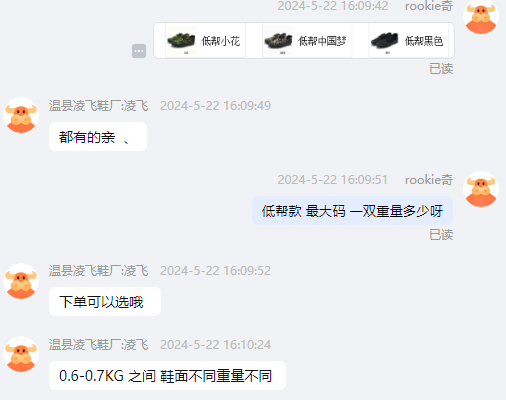Click 温县凌飞鞋厂:凌飞 name at 16:09:49
Image resolution: width=506 pixels, height=400 pixels.
[x=99, y=106]
